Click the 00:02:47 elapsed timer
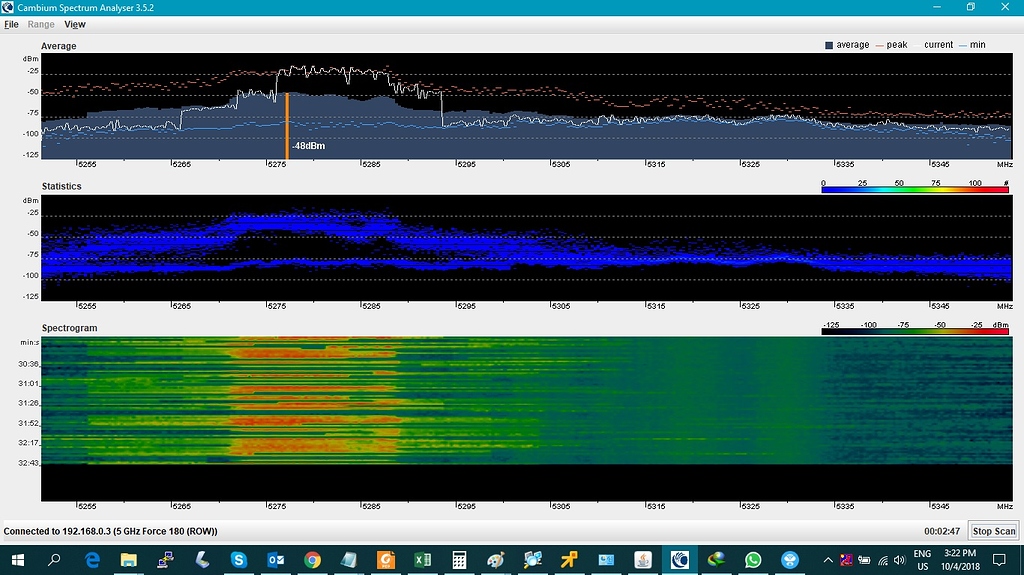This screenshot has height=575, width=1024. [942, 531]
